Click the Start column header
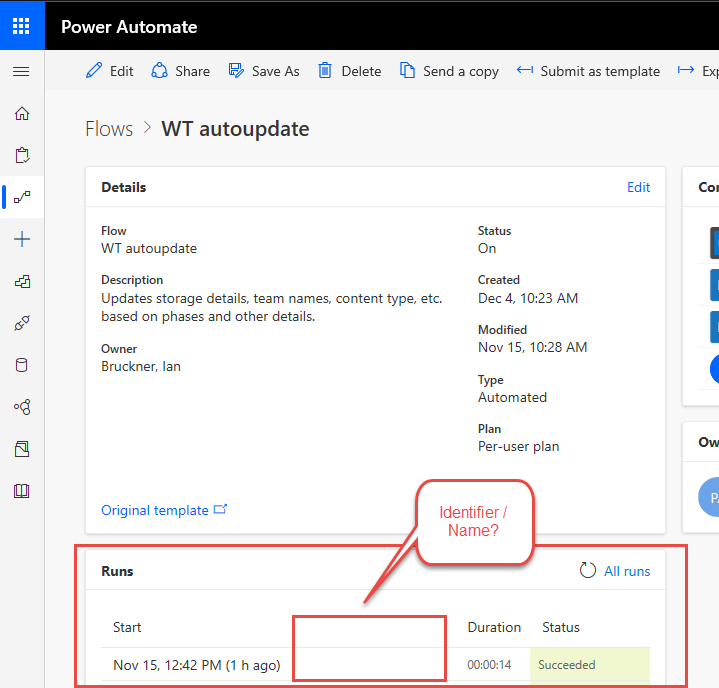 tap(127, 627)
